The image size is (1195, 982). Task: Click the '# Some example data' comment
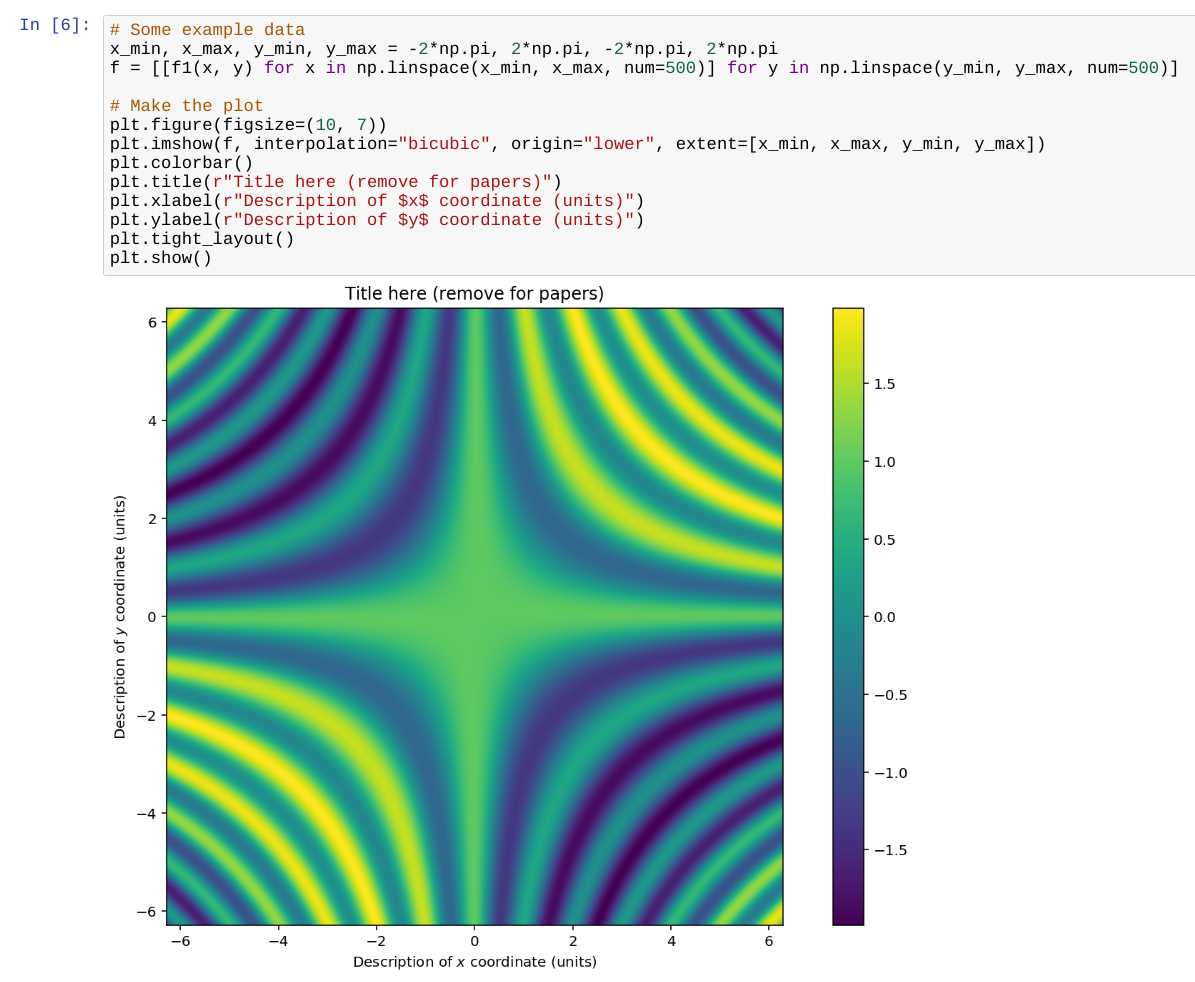click(x=207, y=31)
